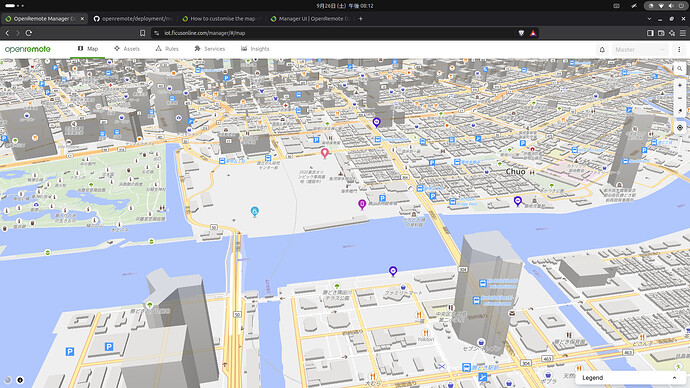Click the Chuo district label
This screenshot has height=388, width=690.
(x=515, y=172)
